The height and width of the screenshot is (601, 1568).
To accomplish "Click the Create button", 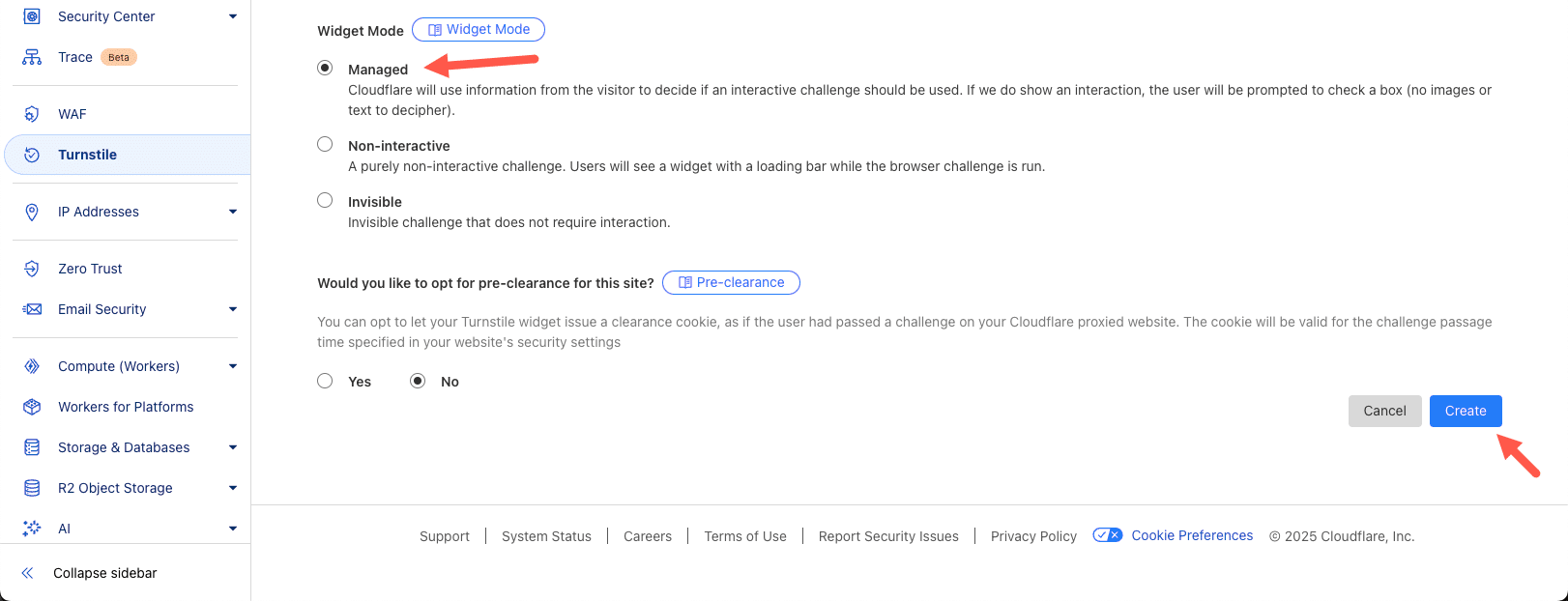I will 1466,410.
